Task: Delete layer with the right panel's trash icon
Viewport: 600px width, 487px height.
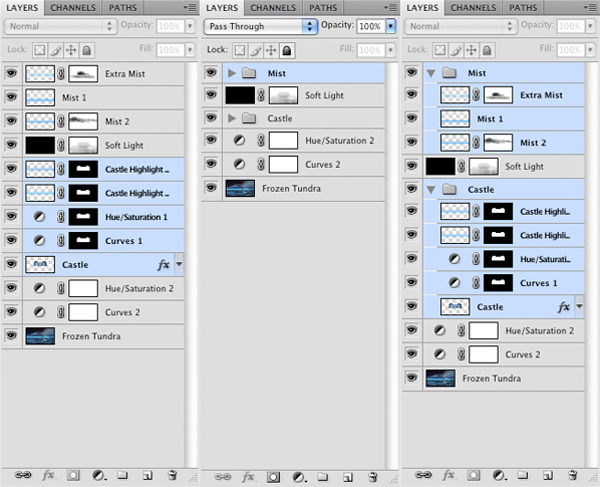Action: tap(573, 475)
